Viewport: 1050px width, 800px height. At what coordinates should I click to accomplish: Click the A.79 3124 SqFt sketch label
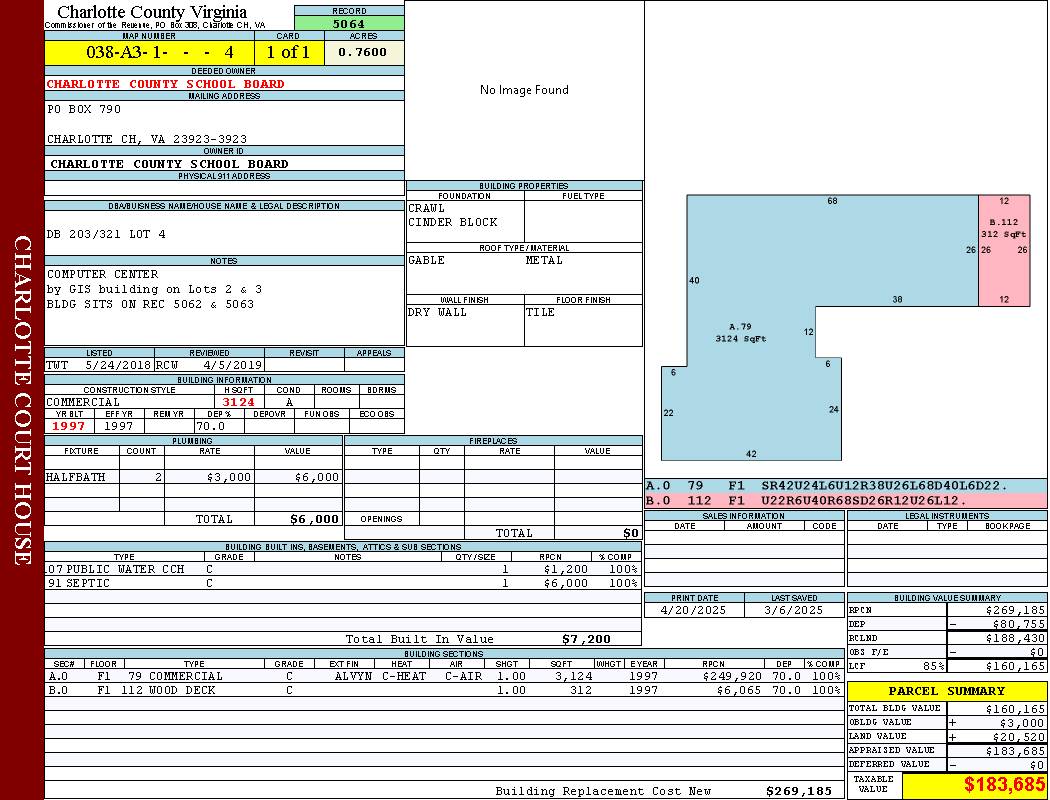[x=740, y=333]
